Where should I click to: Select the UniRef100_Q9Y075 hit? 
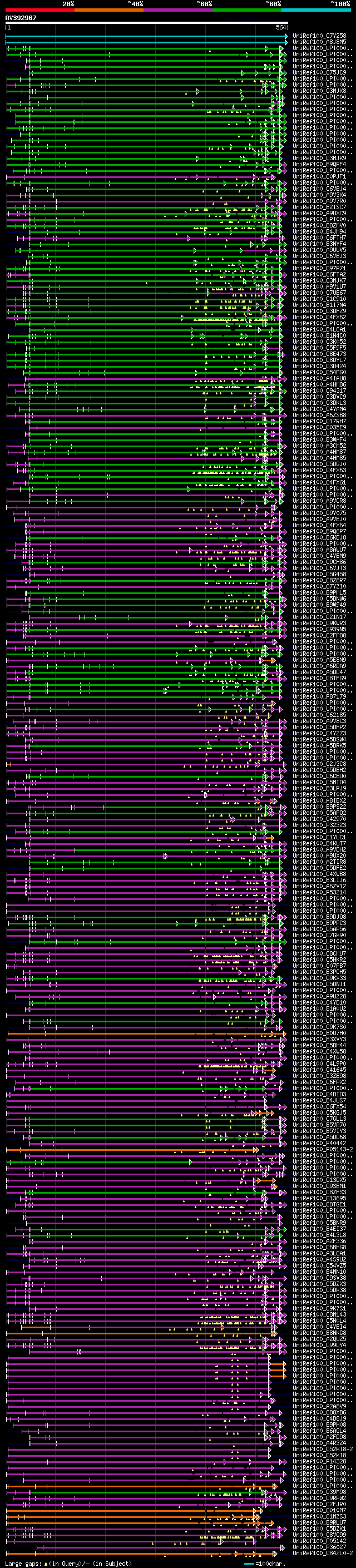pos(319,513)
